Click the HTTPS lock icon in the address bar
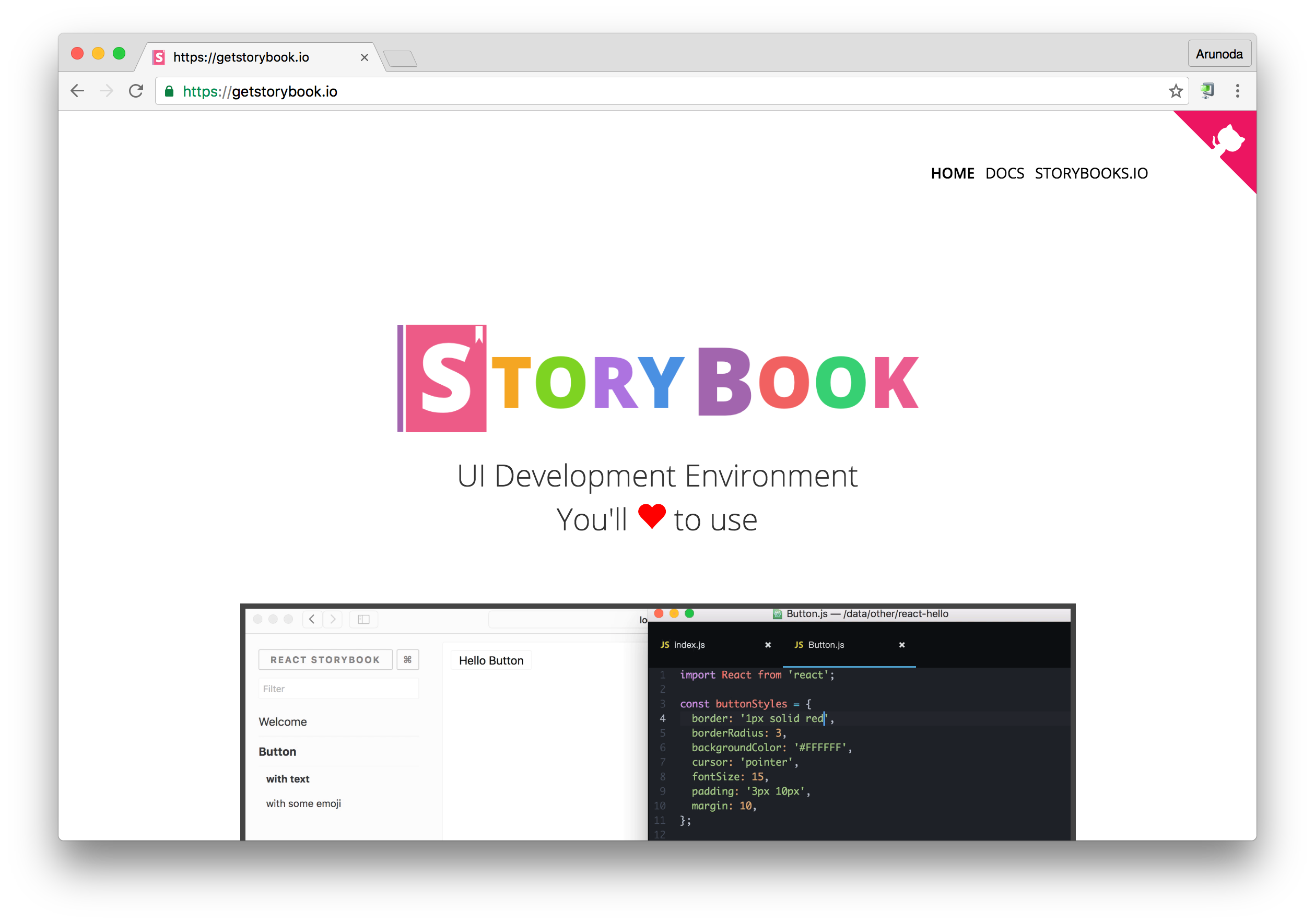The width and height of the screenshot is (1315, 924). [169, 91]
